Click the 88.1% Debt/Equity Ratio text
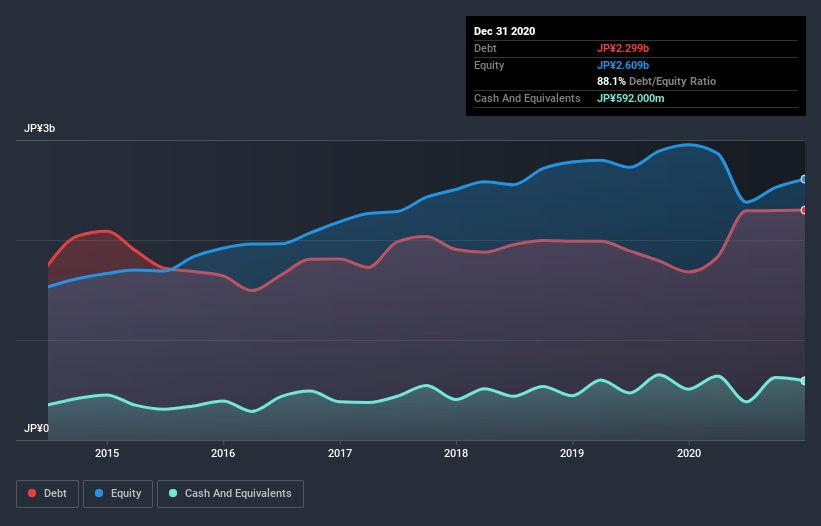Image resolution: width=821 pixels, height=526 pixels. (657, 81)
